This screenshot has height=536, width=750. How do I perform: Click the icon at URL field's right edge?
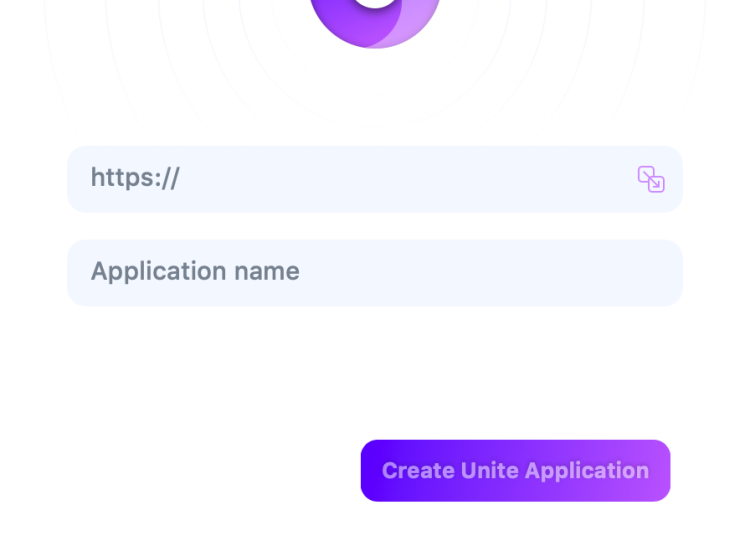[x=651, y=179]
